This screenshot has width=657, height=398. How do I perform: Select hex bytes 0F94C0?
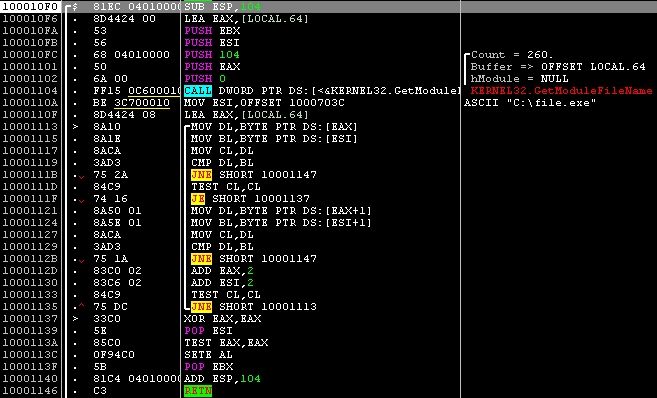click(x=114, y=355)
